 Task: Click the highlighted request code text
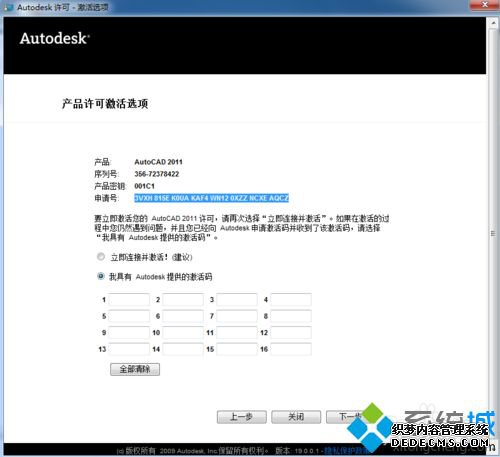click(211, 198)
